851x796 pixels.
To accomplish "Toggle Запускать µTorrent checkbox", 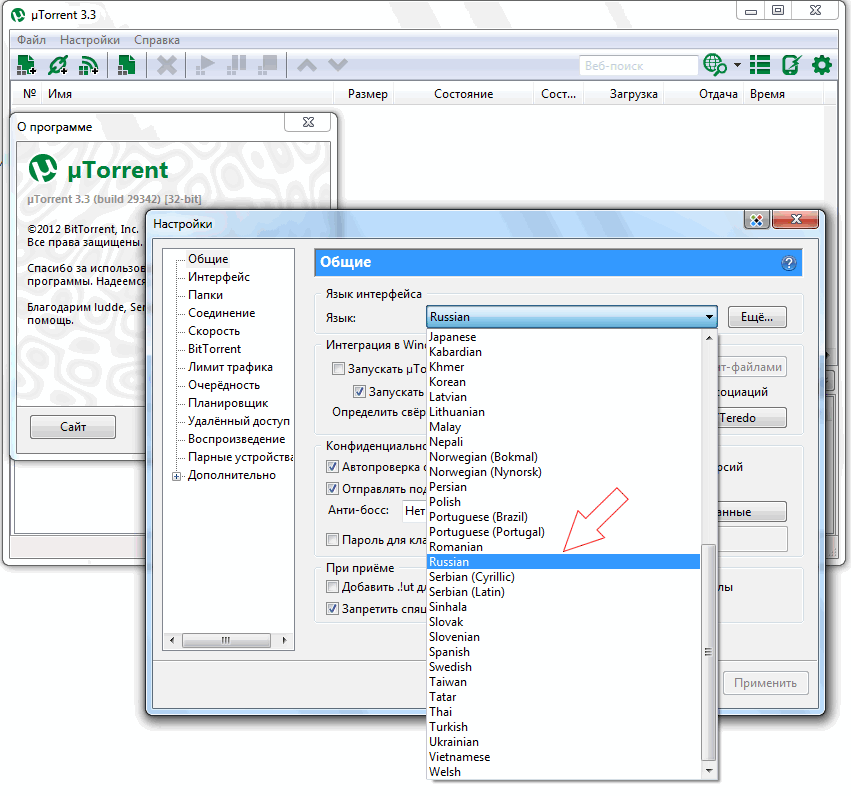I will tap(338, 369).
